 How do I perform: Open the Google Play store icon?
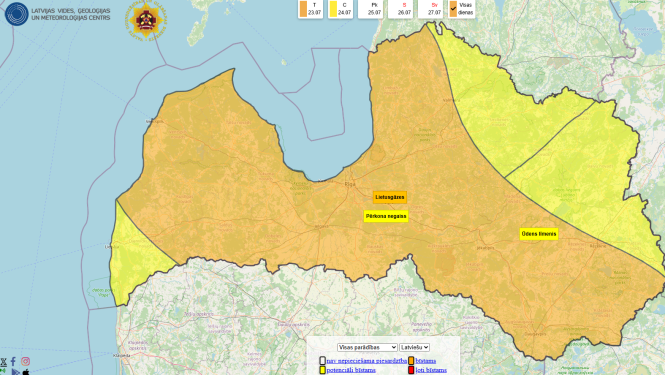point(16,372)
